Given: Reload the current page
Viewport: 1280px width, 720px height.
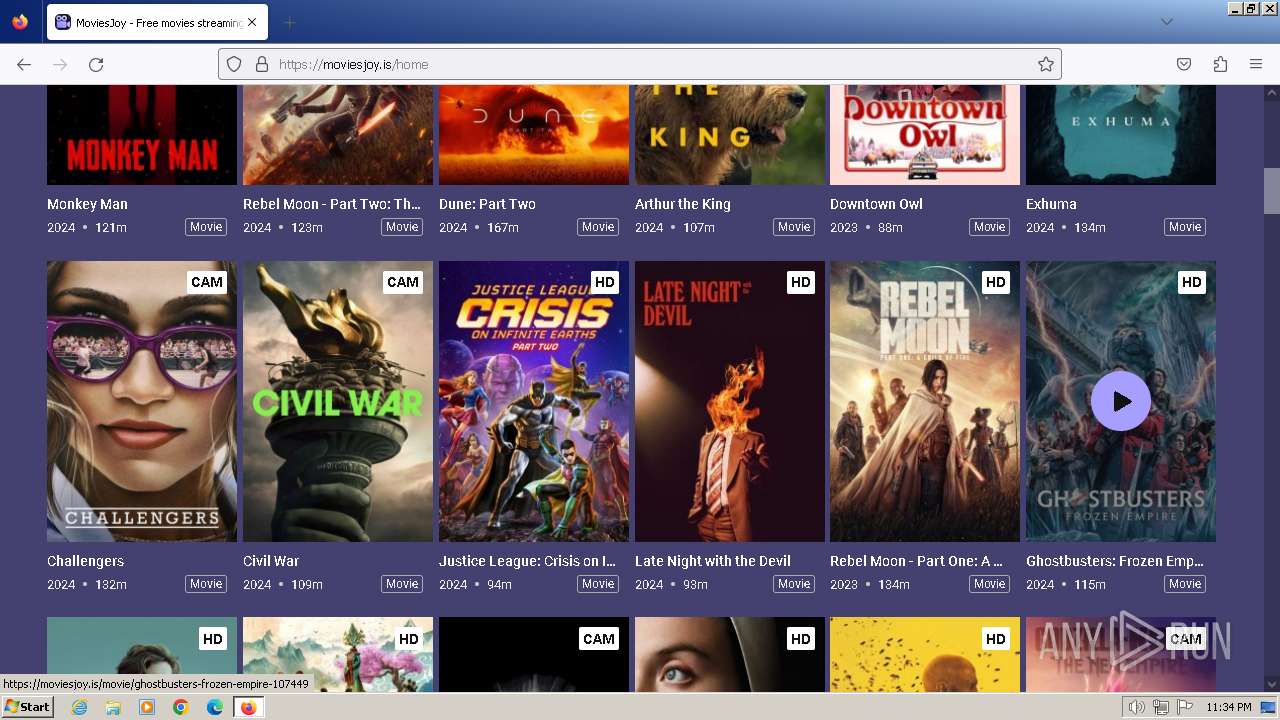Looking at the screenshot, I should [x=96, y=64].
